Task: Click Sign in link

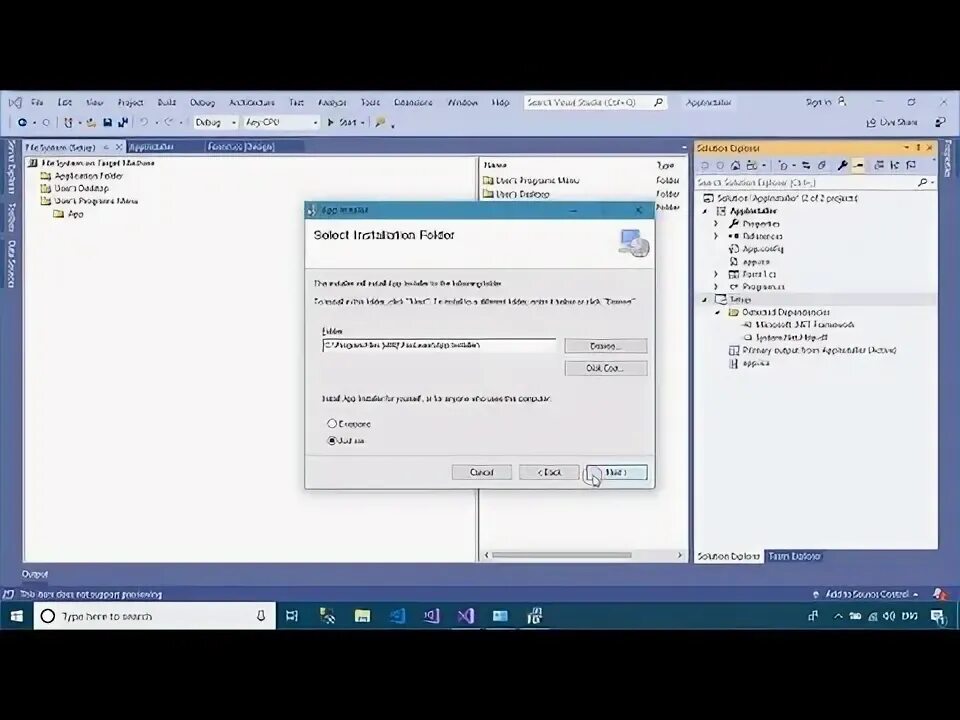Action: pyautogui.click(x=818, y=102)
